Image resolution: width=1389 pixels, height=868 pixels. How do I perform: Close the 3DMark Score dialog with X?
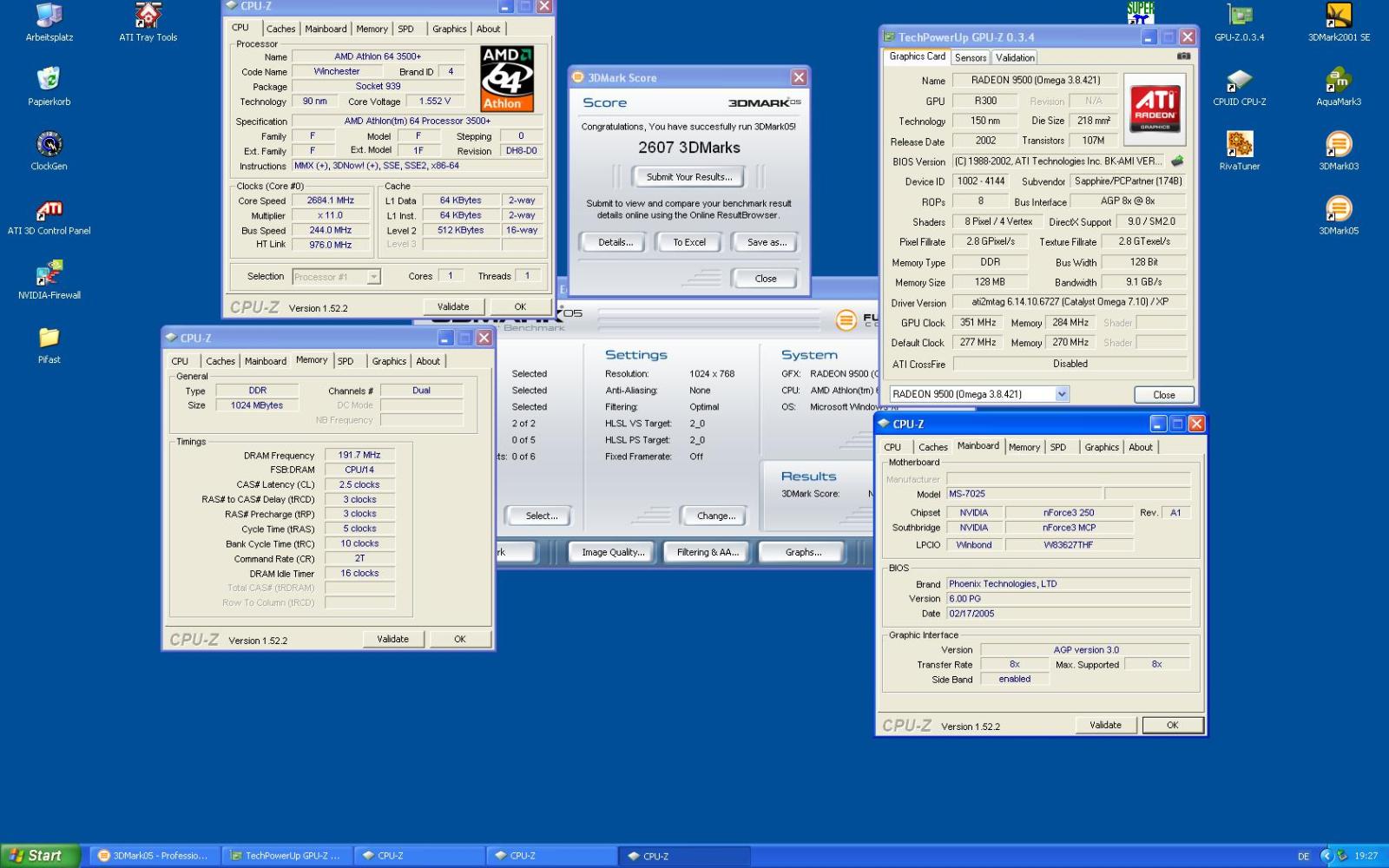click(x=799, y=77)
